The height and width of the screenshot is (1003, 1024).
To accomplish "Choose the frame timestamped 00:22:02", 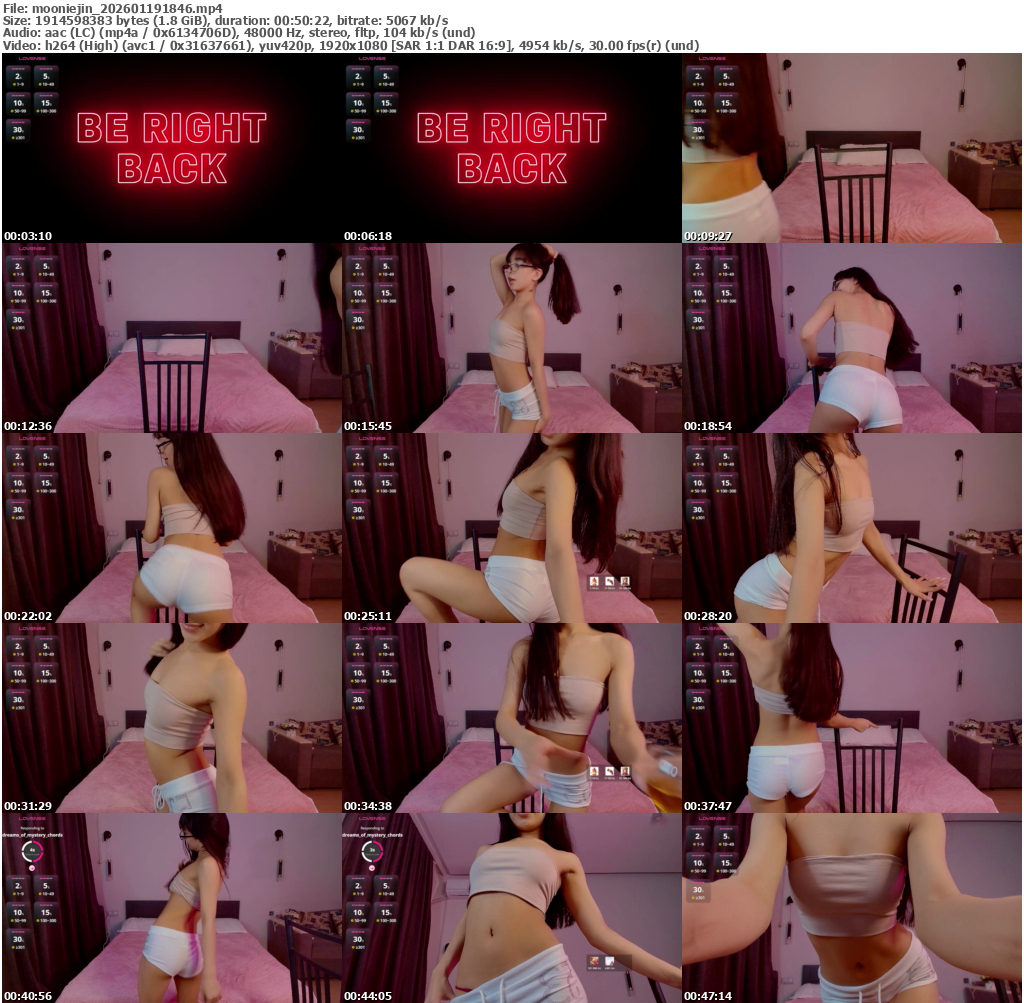I will [172, 528].
